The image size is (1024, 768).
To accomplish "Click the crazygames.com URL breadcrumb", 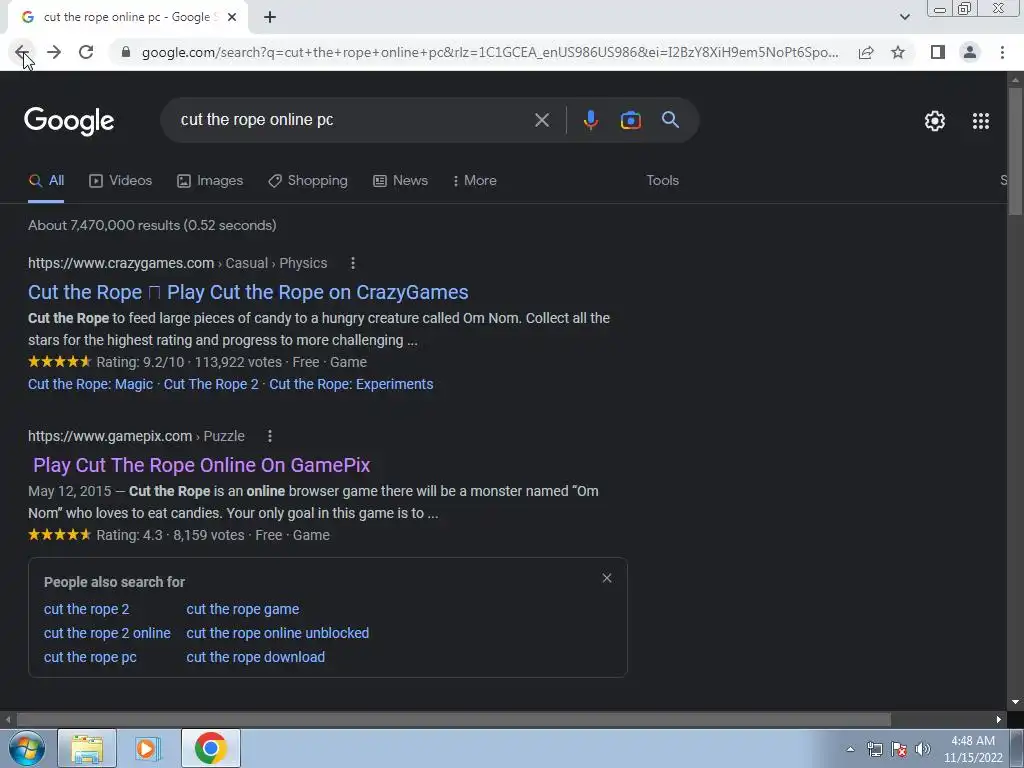I will 178,263.
